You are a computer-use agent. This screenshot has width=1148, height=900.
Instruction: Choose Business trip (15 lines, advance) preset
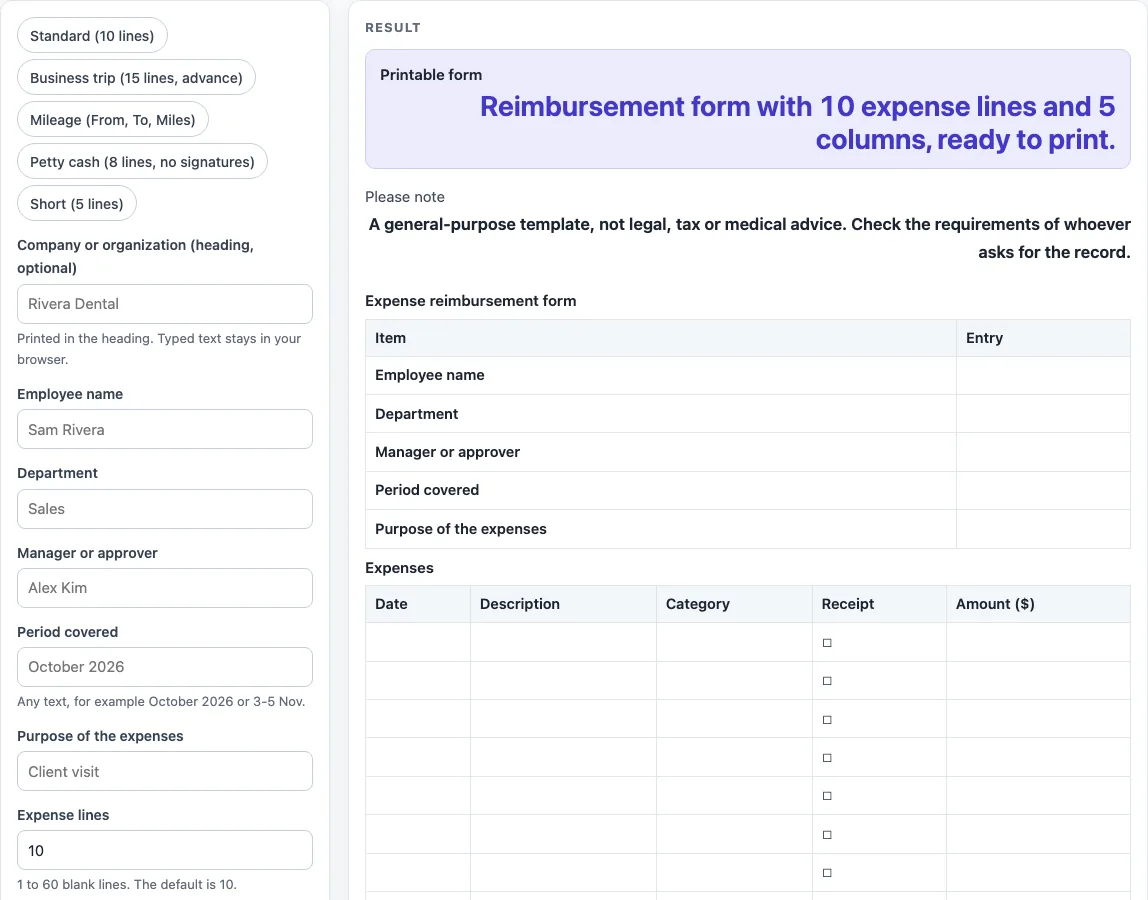point(136,78)
